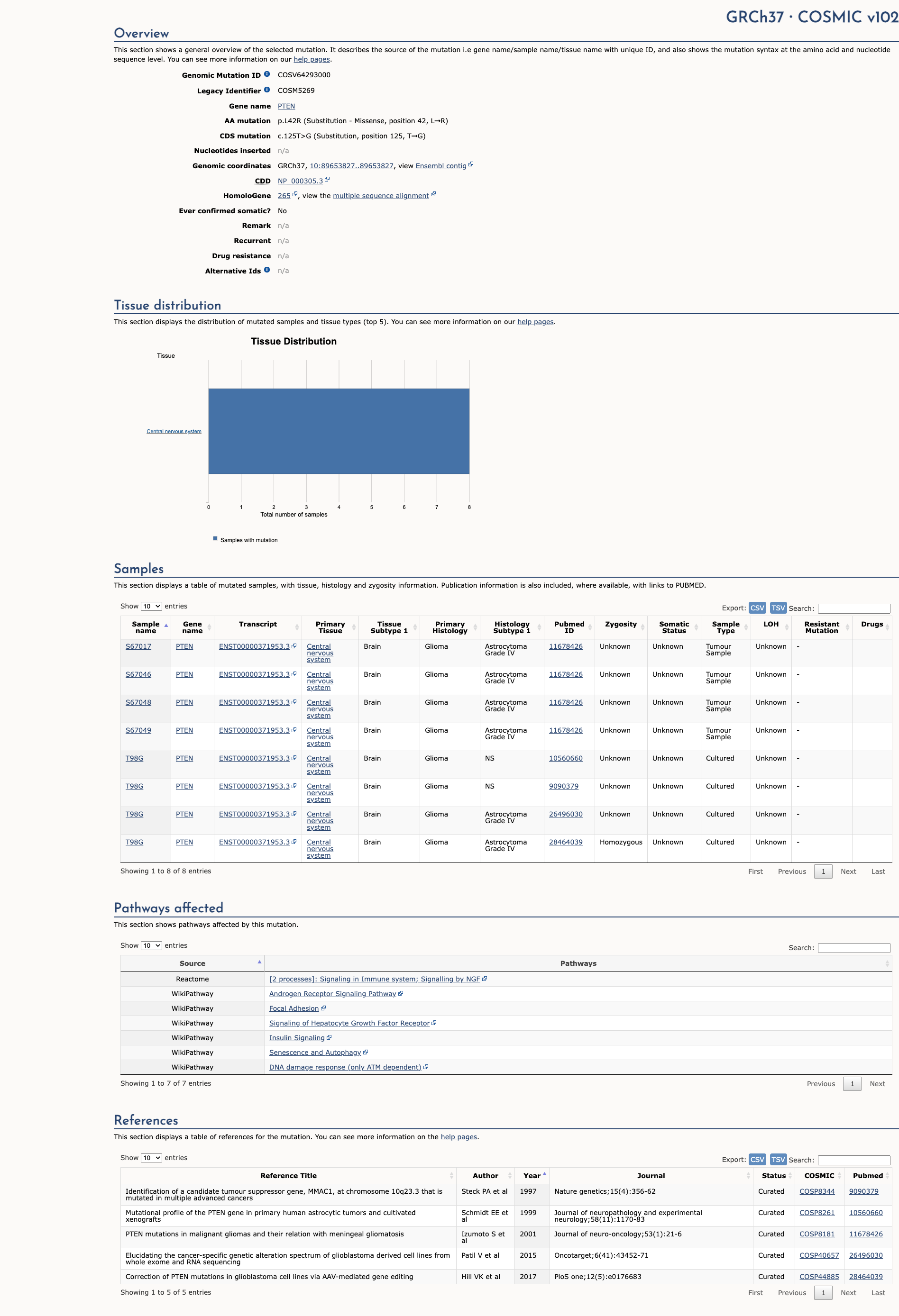Open help pages link in Tissue distribution
Viewport: 899px width, 1316px height.
pos(535,322)
